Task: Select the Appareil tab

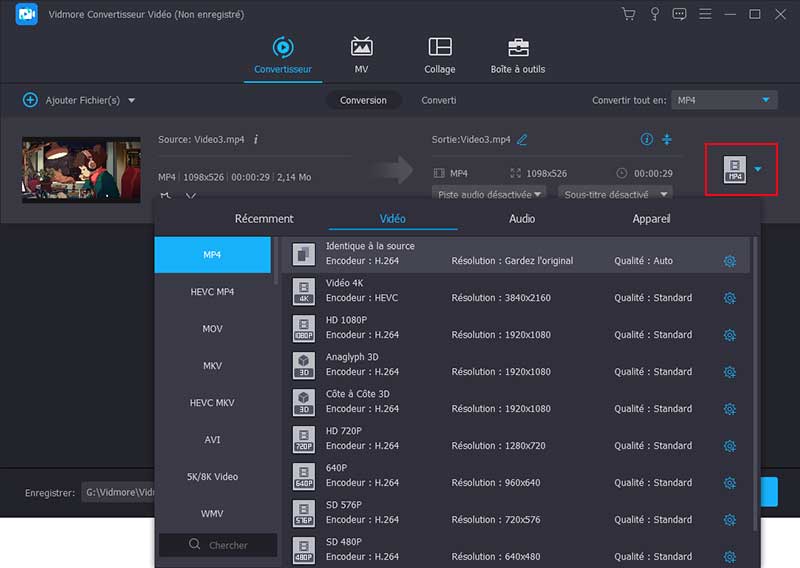Action: [651, 218]
